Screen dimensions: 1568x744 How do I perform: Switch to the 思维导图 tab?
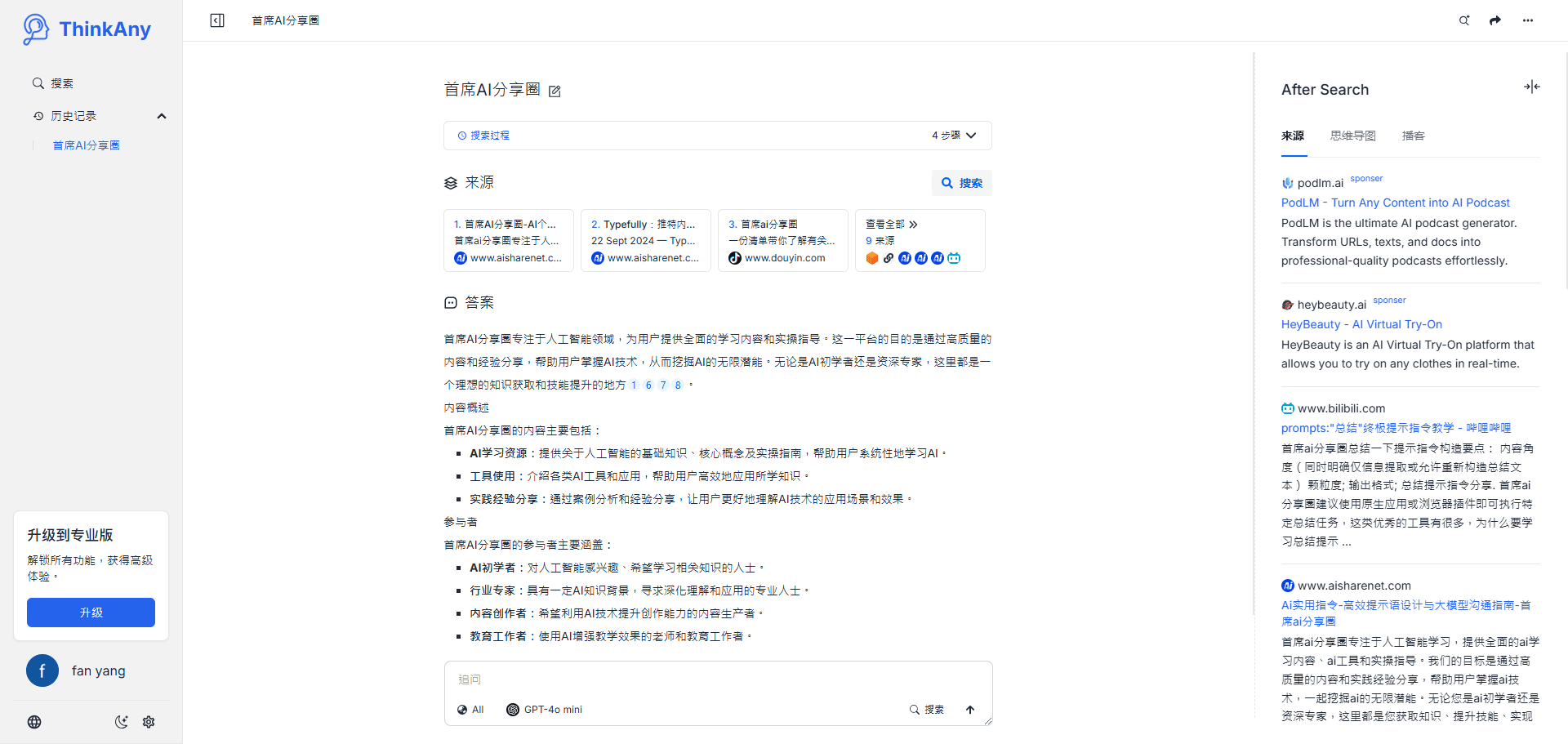(x=1353, y=136)
